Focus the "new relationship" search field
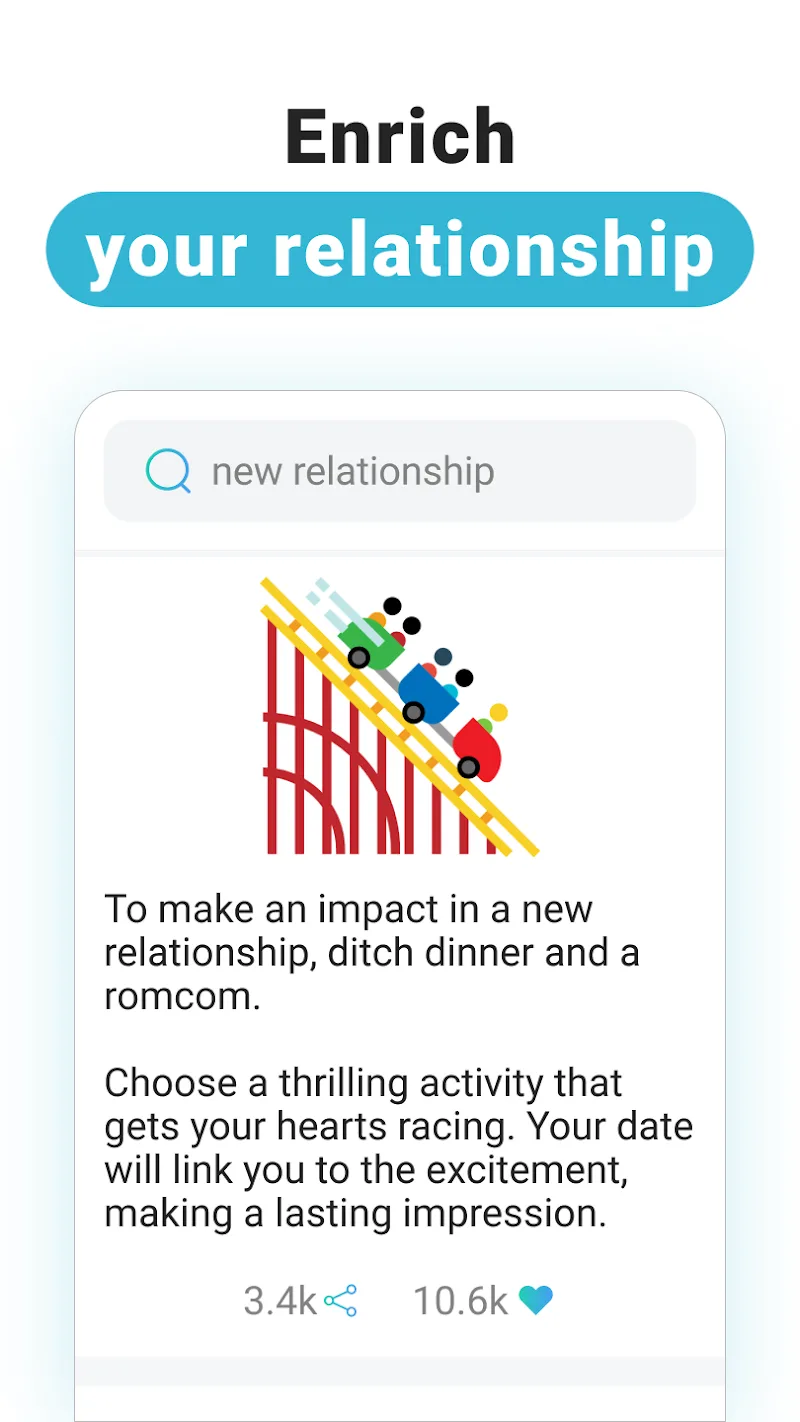The height and width of the screenshot is (1422, 800). click(x=400, y=471)
